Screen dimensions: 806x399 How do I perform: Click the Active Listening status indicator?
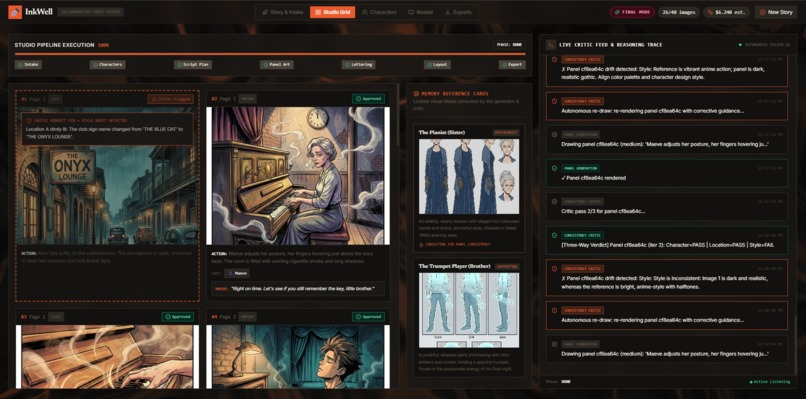click(771, 382)
